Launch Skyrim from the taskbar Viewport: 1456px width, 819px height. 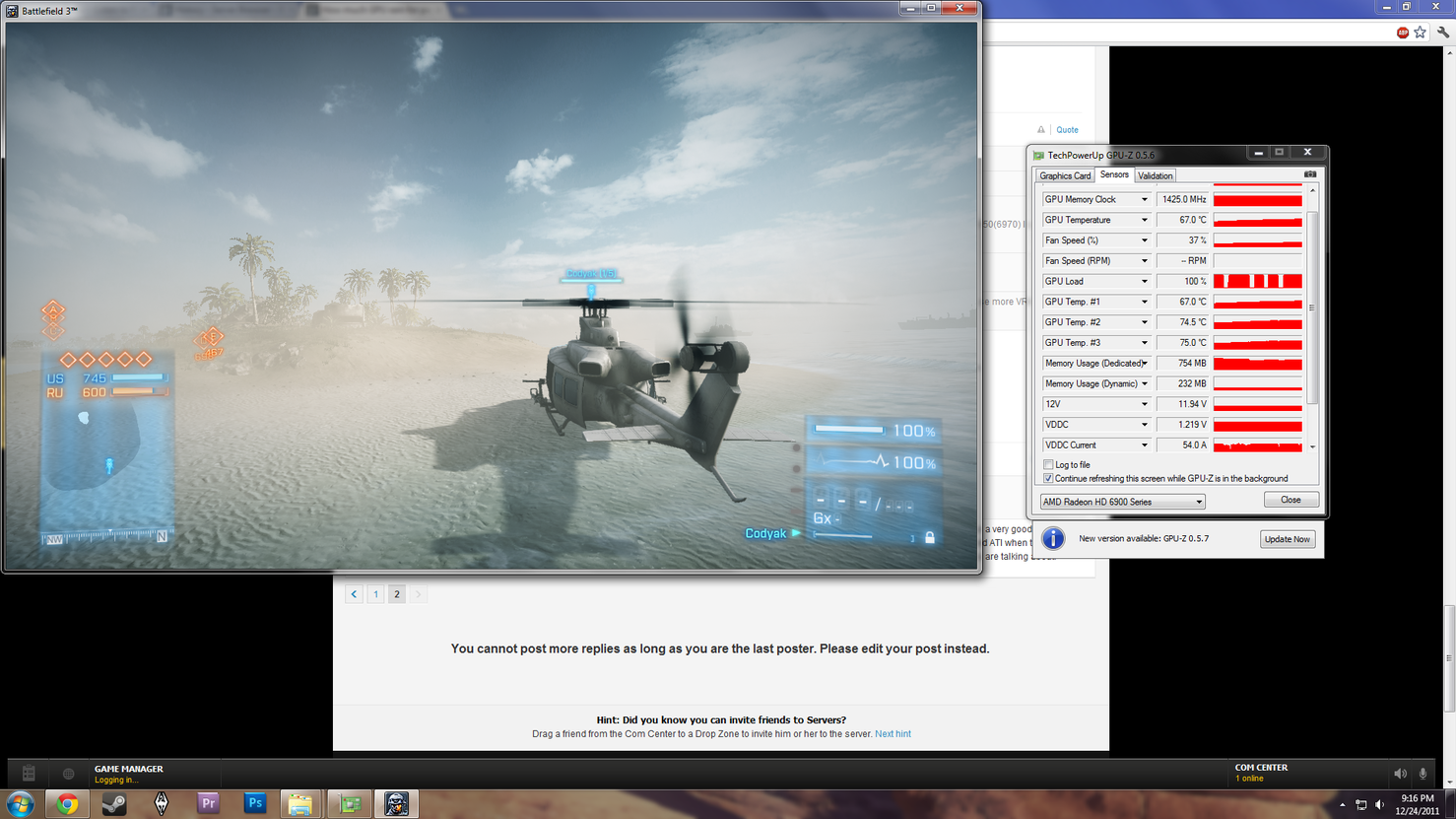162,804
